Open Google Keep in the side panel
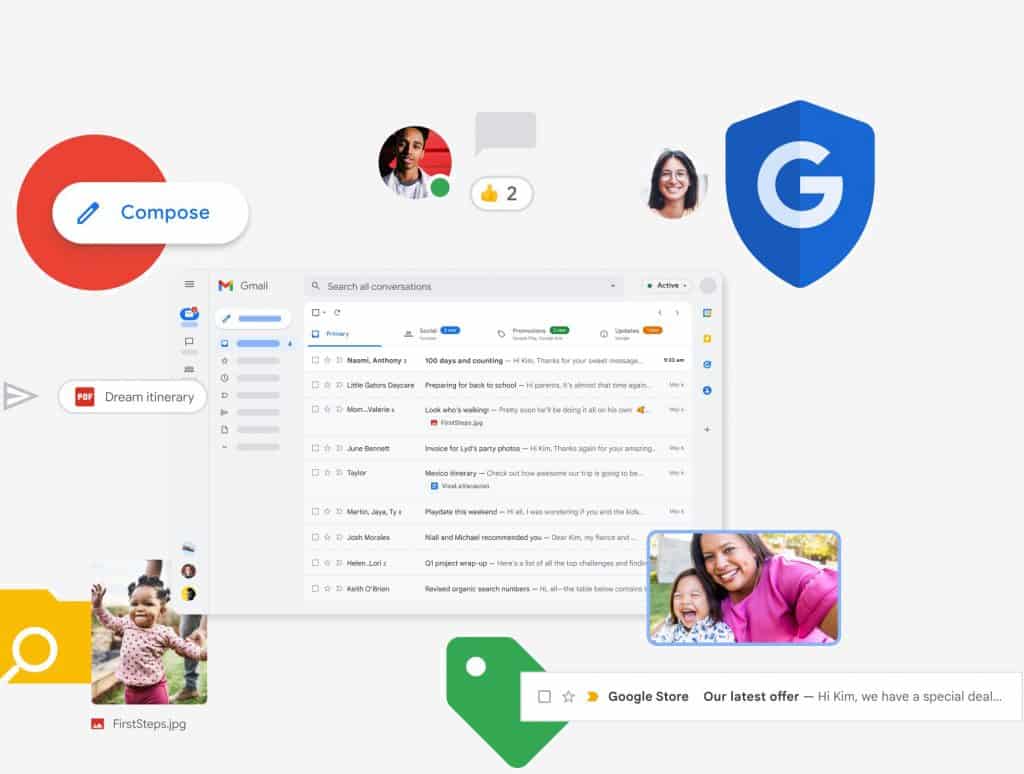 point(707,338)
